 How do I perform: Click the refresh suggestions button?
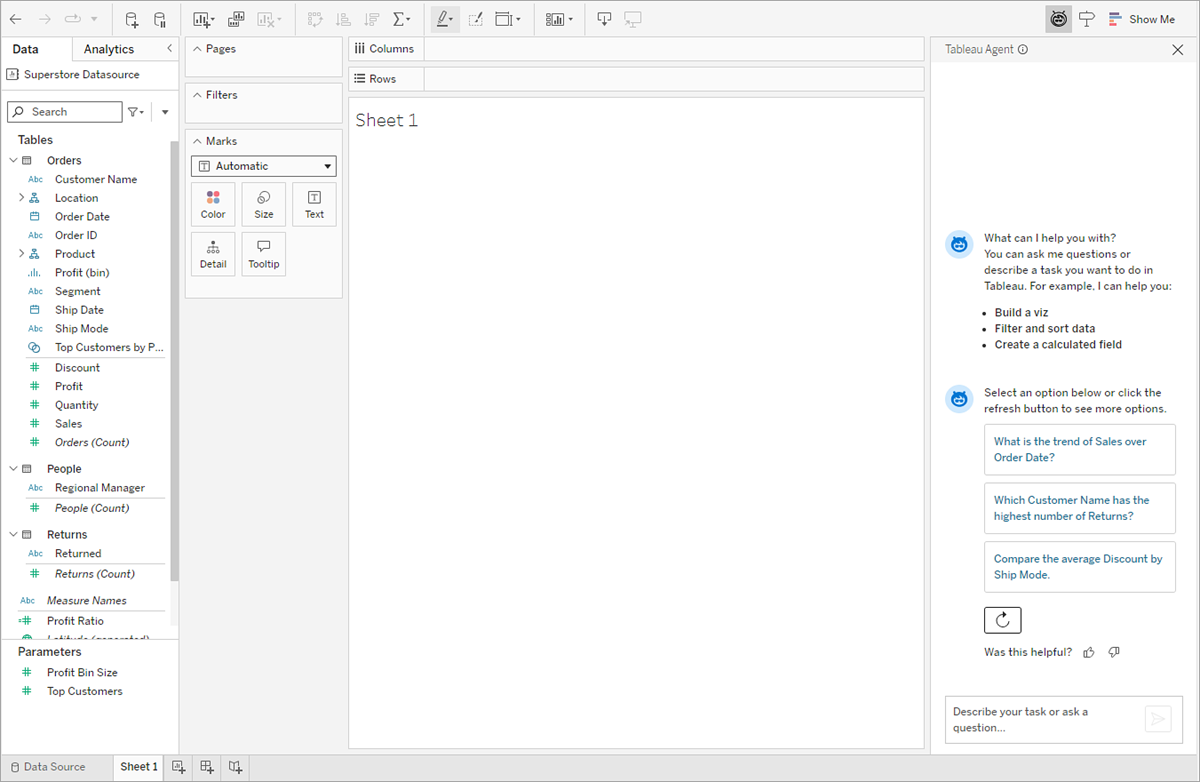pyautogui.click(x=1002, y=620)
